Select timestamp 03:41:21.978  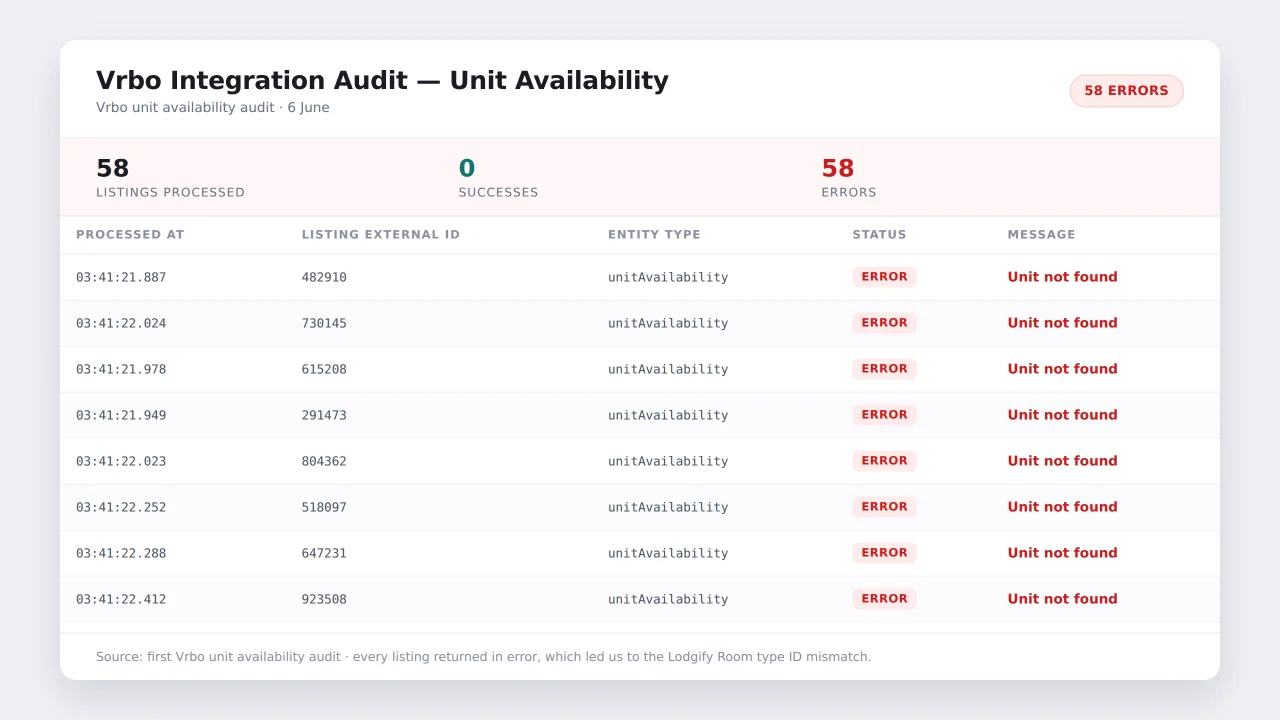pos(121,369)
